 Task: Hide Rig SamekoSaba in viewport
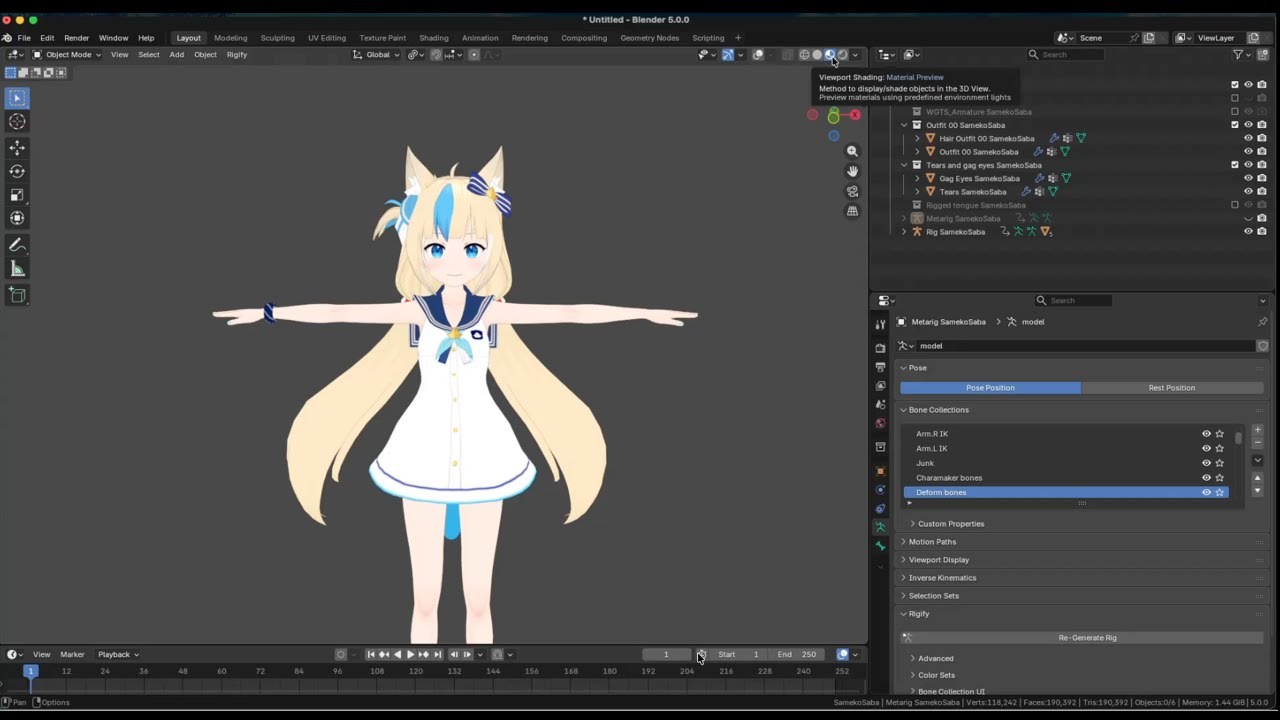pos(1248,231)
